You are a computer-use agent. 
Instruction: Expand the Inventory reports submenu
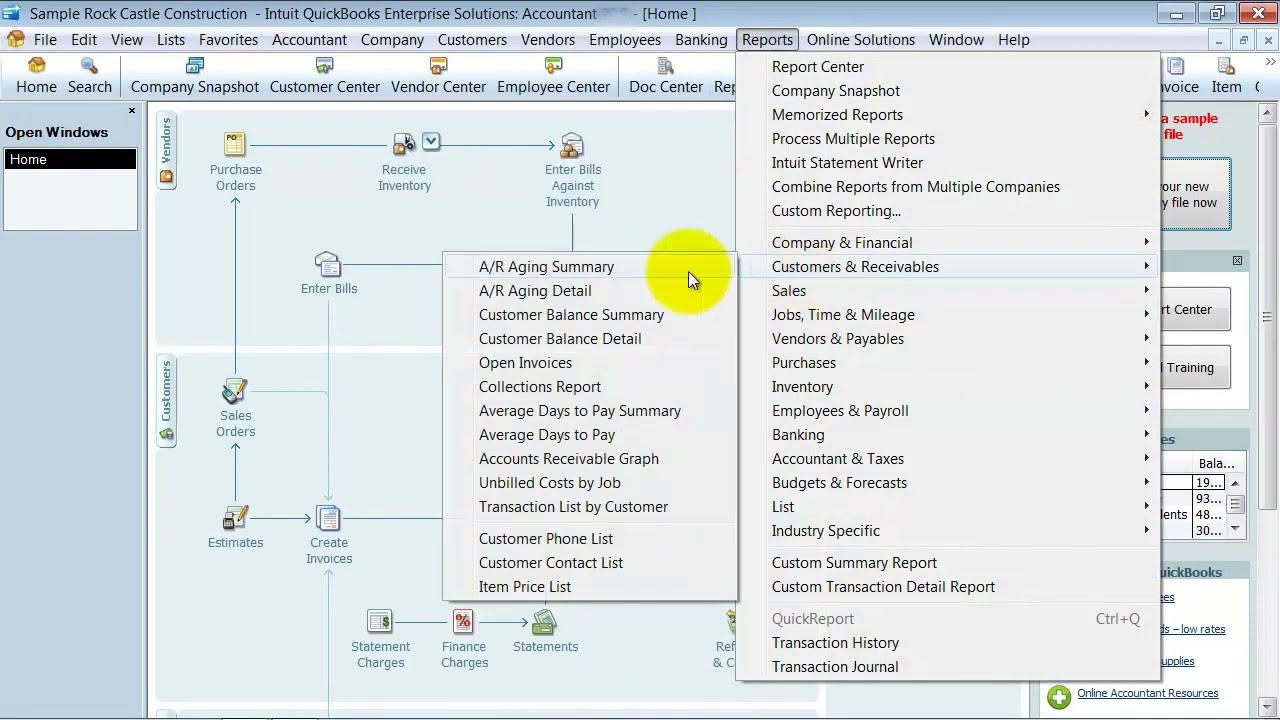pos(1147,386)
